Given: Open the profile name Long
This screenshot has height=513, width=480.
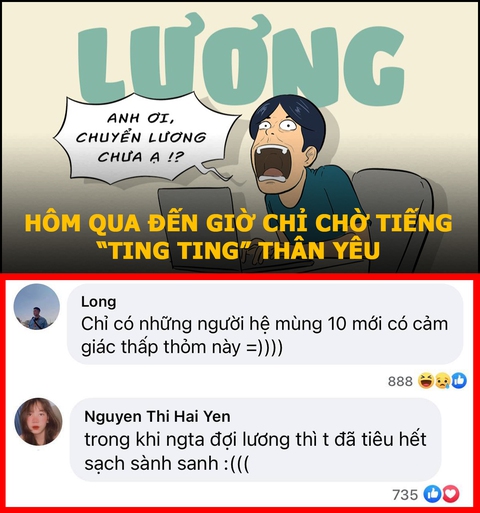Looking at the screenshot, I should 99,302.
